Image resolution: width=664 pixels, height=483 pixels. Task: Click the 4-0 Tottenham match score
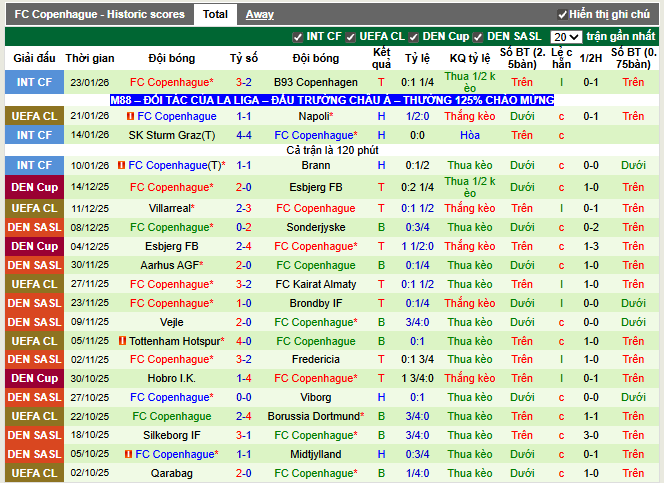[243, 341]
